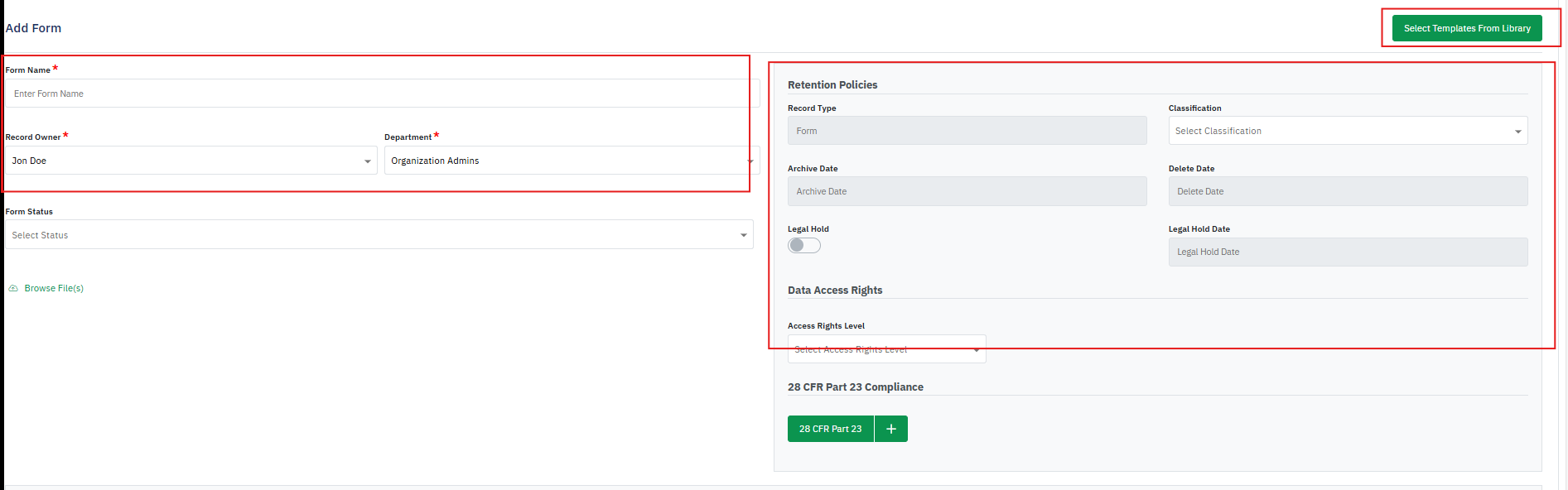Select the Legal Hold Date field
Image resolution: width=1568 pixels, height=490 pixels.
(x=1347, y=252)
